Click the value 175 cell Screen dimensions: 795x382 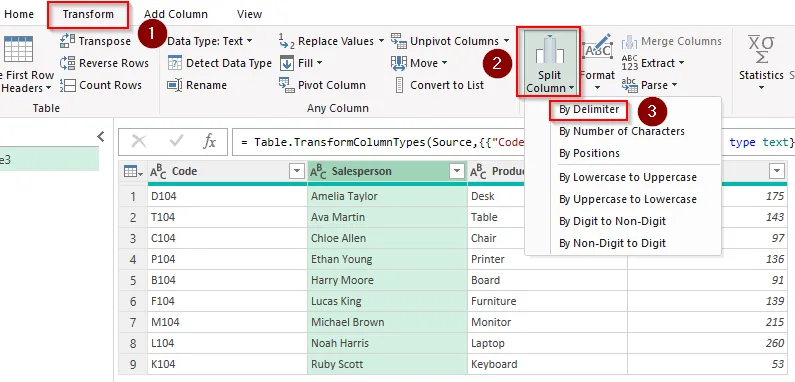754,196
